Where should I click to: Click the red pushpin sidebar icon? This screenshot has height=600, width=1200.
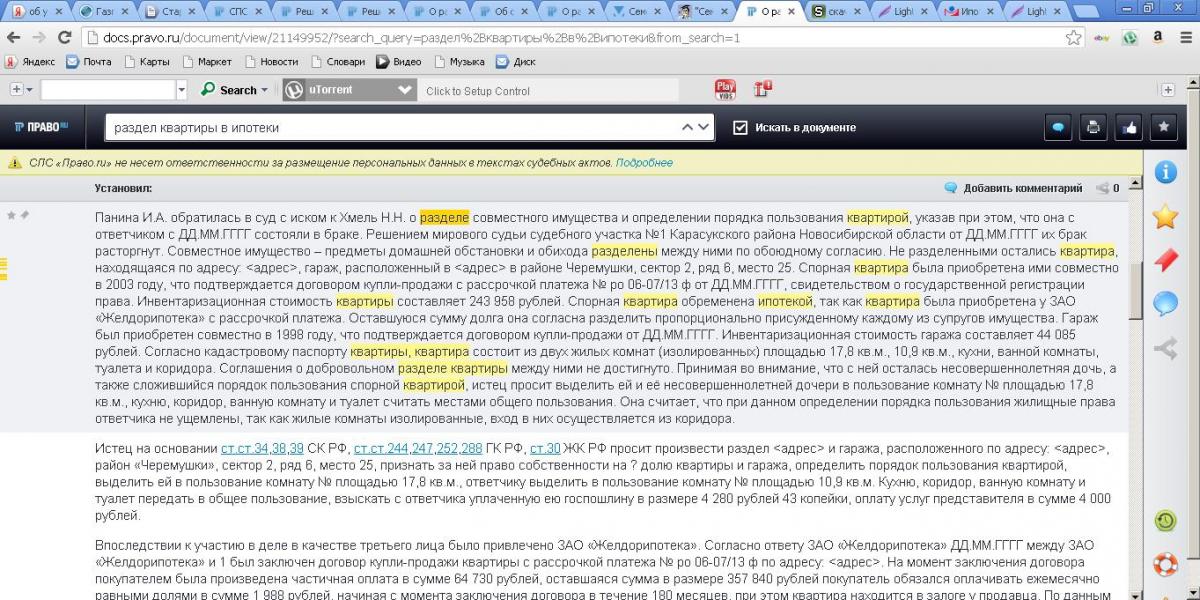coord(1165,260)
